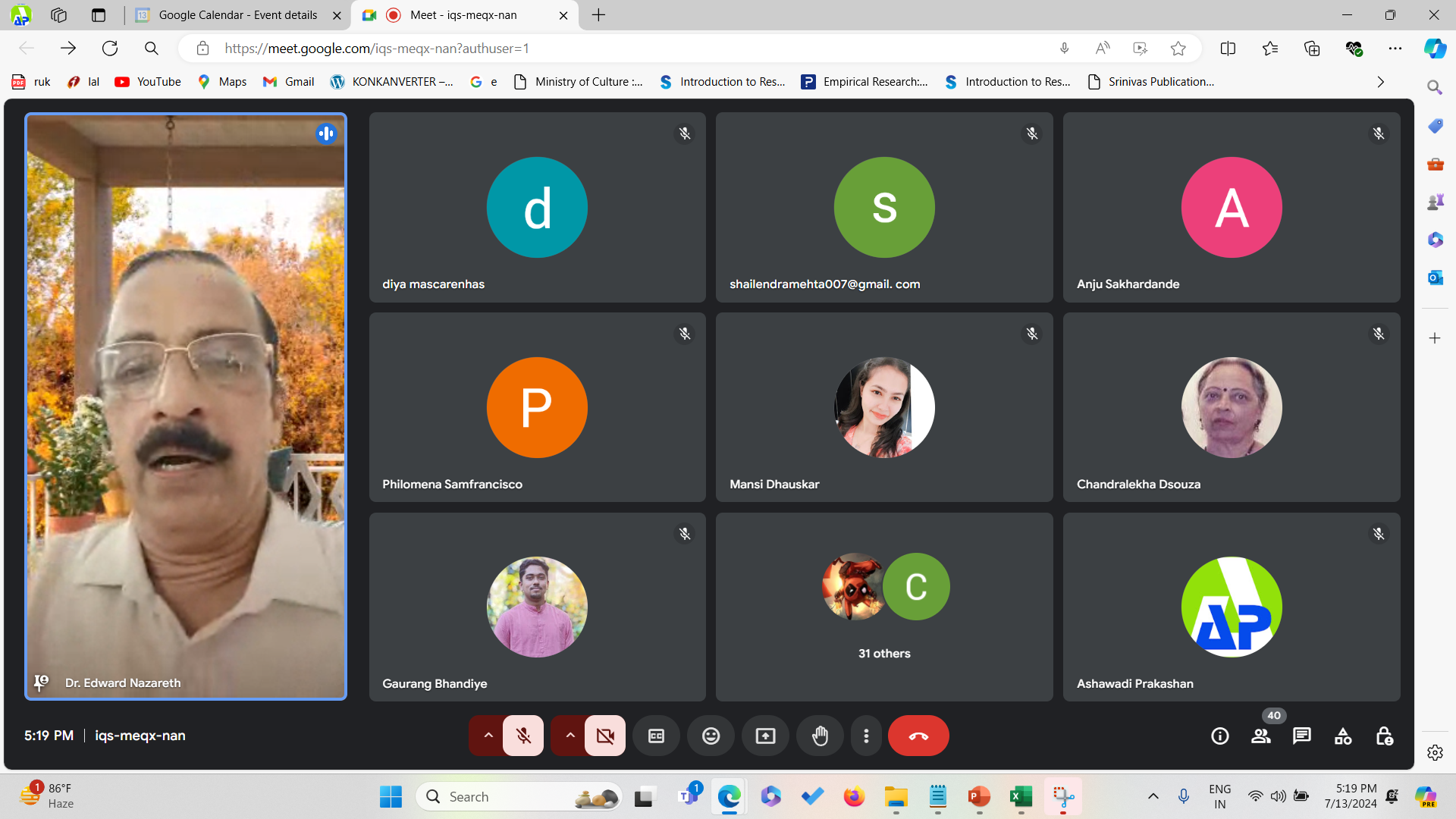Click the 31 others participants tile

884,607
